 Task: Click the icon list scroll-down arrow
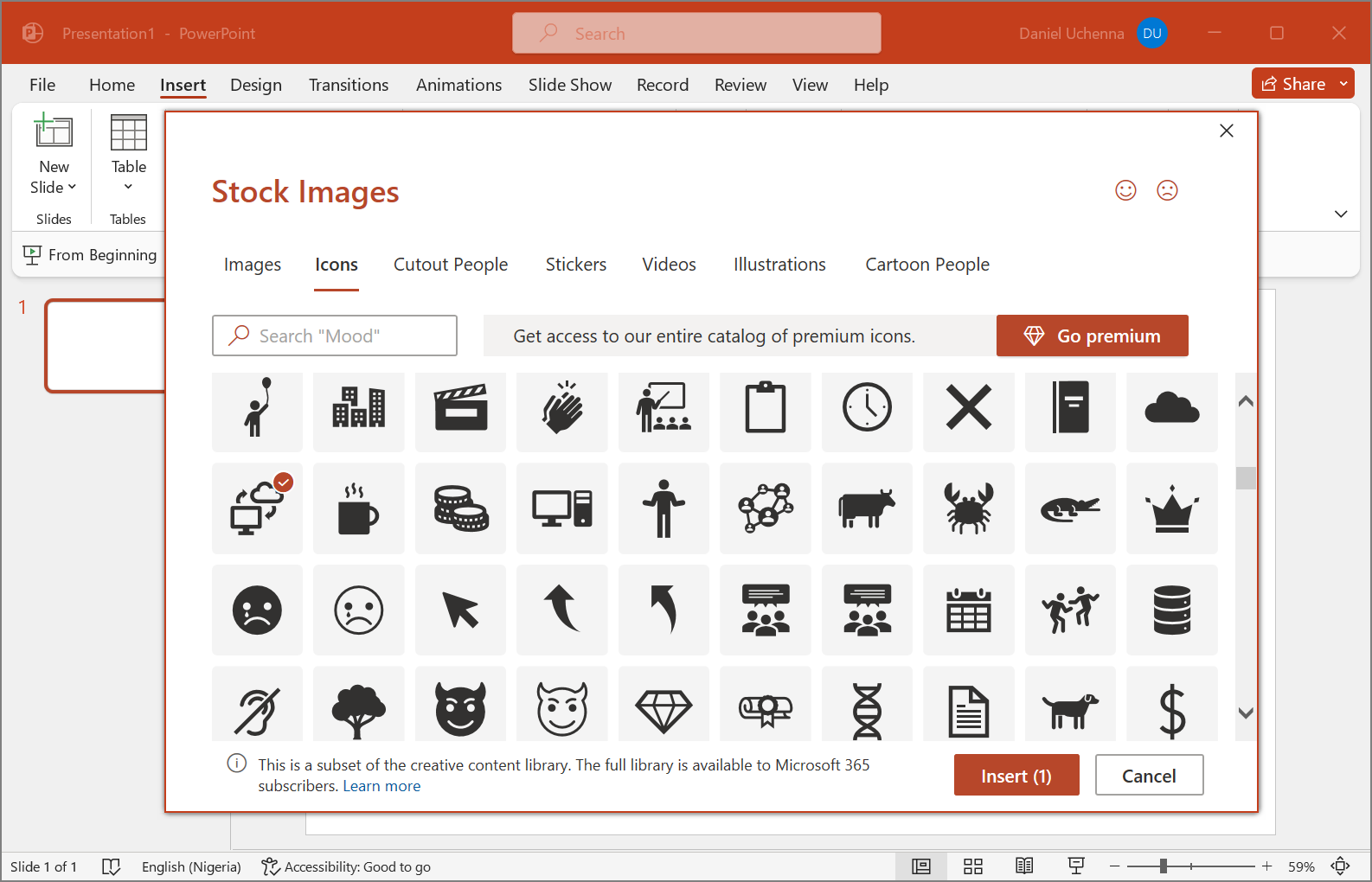1246,713
